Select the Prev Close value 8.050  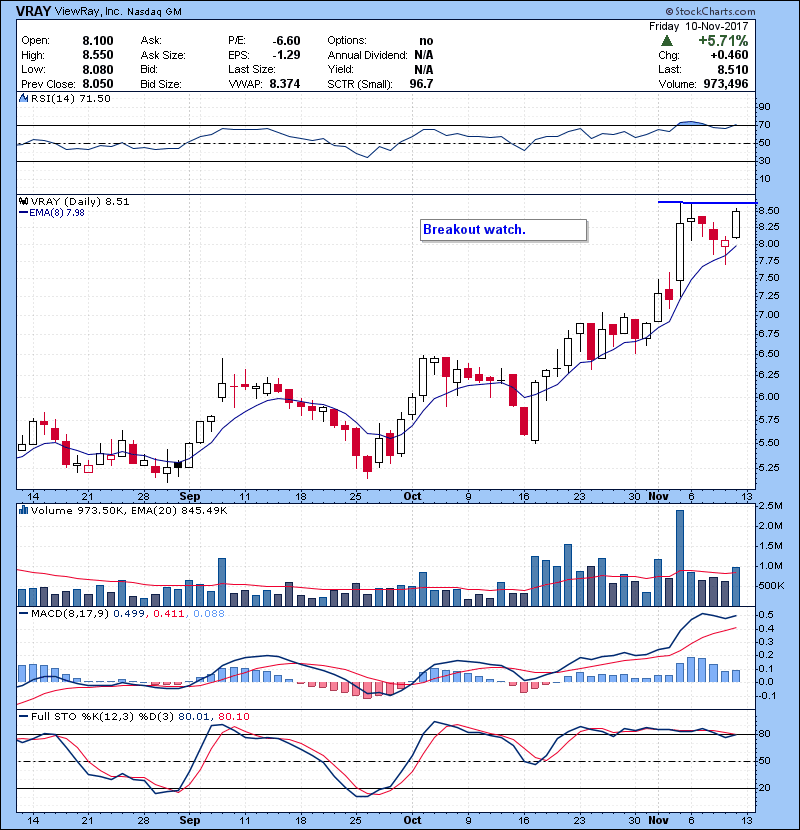pyautogui.click(x=98, y=84)
